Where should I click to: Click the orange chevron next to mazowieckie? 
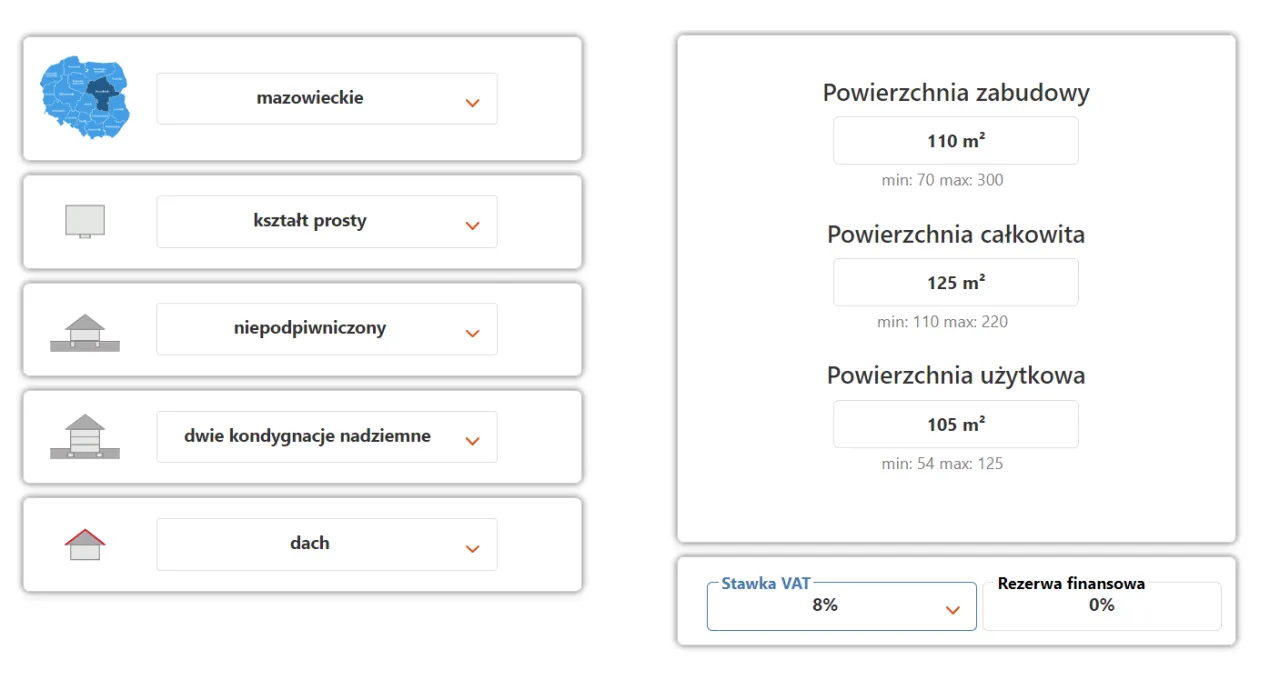[473, 103]
